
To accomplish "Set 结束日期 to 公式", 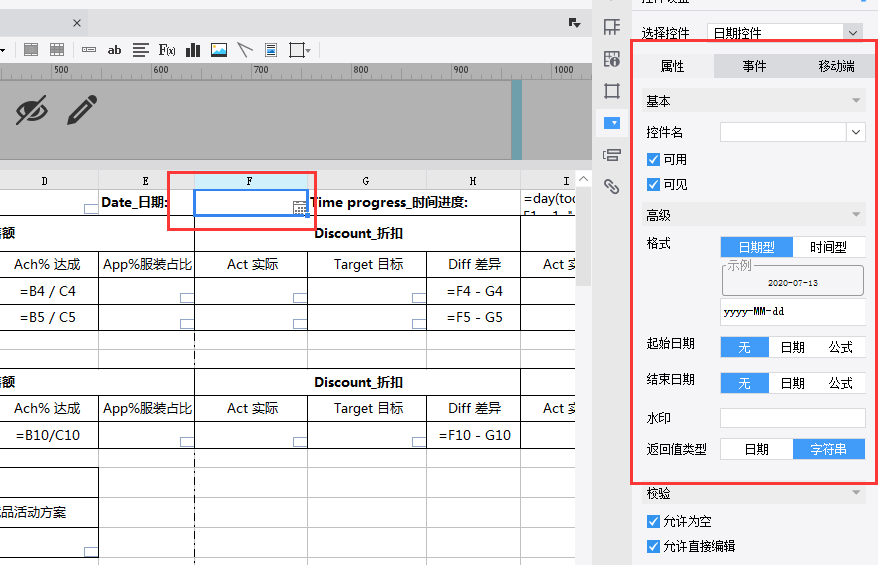I will 840,383.
